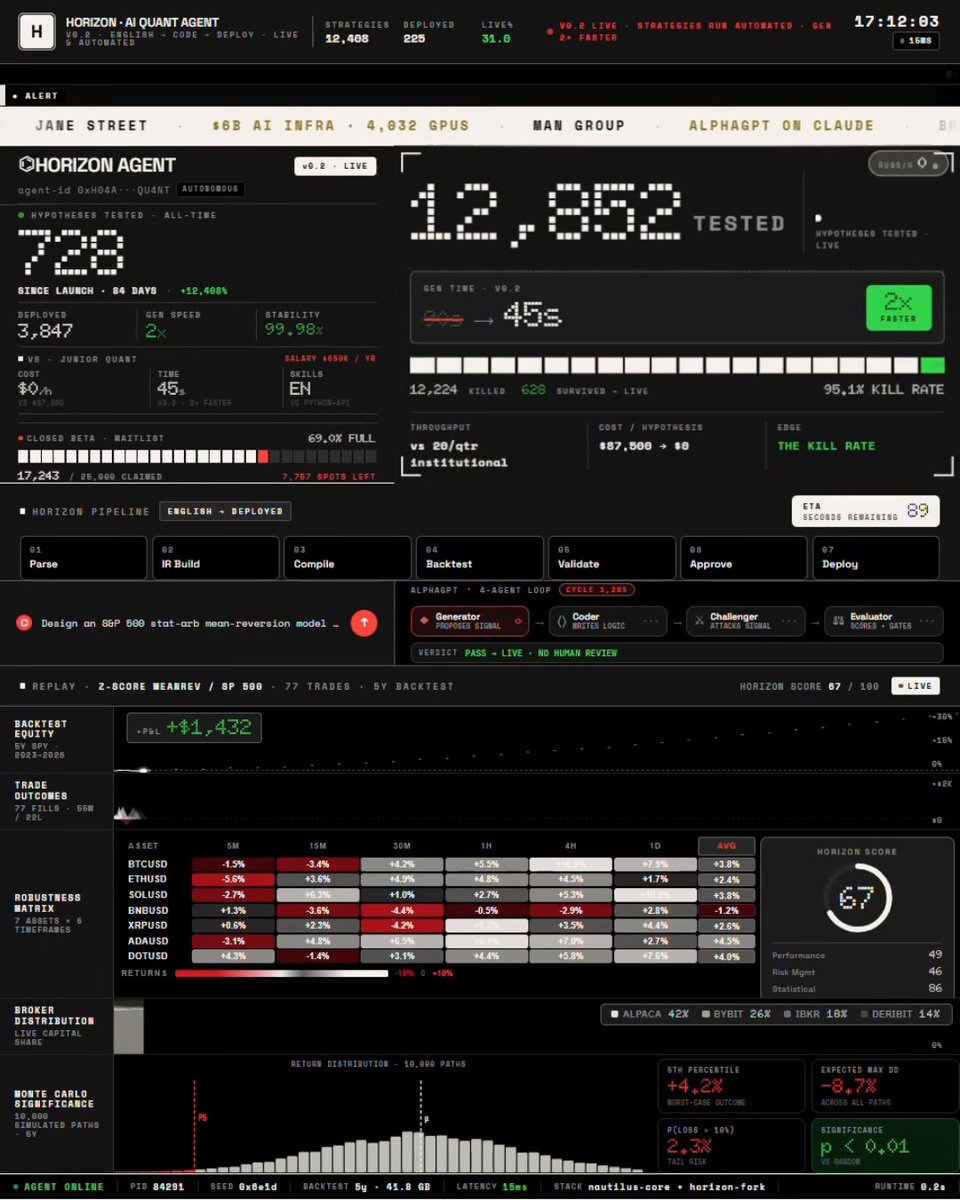Click the BYBIT 26% legend swatch

pyautogui.click(x=706, y=1014)
